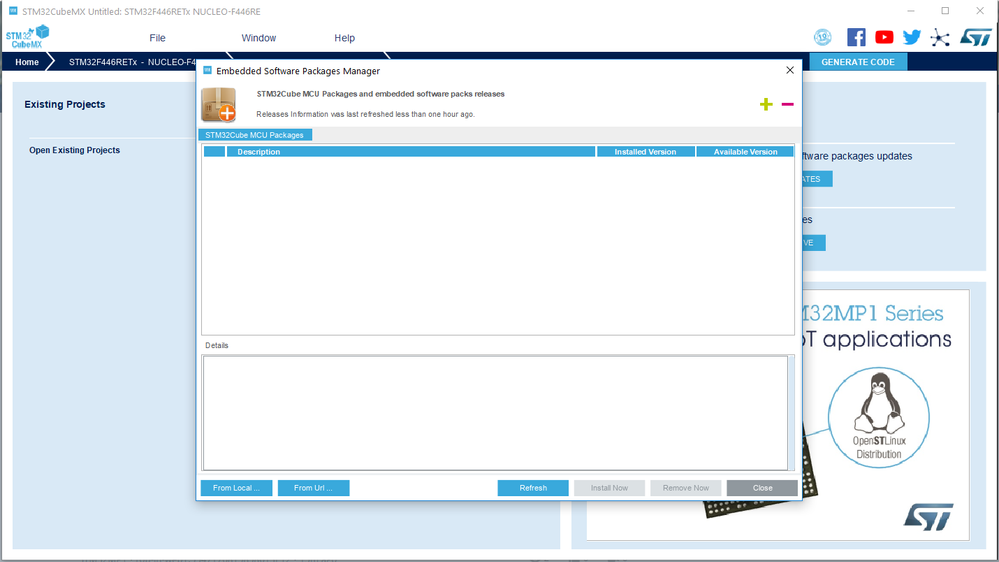
Task: Click the From Local button
Action: (236, 488)
